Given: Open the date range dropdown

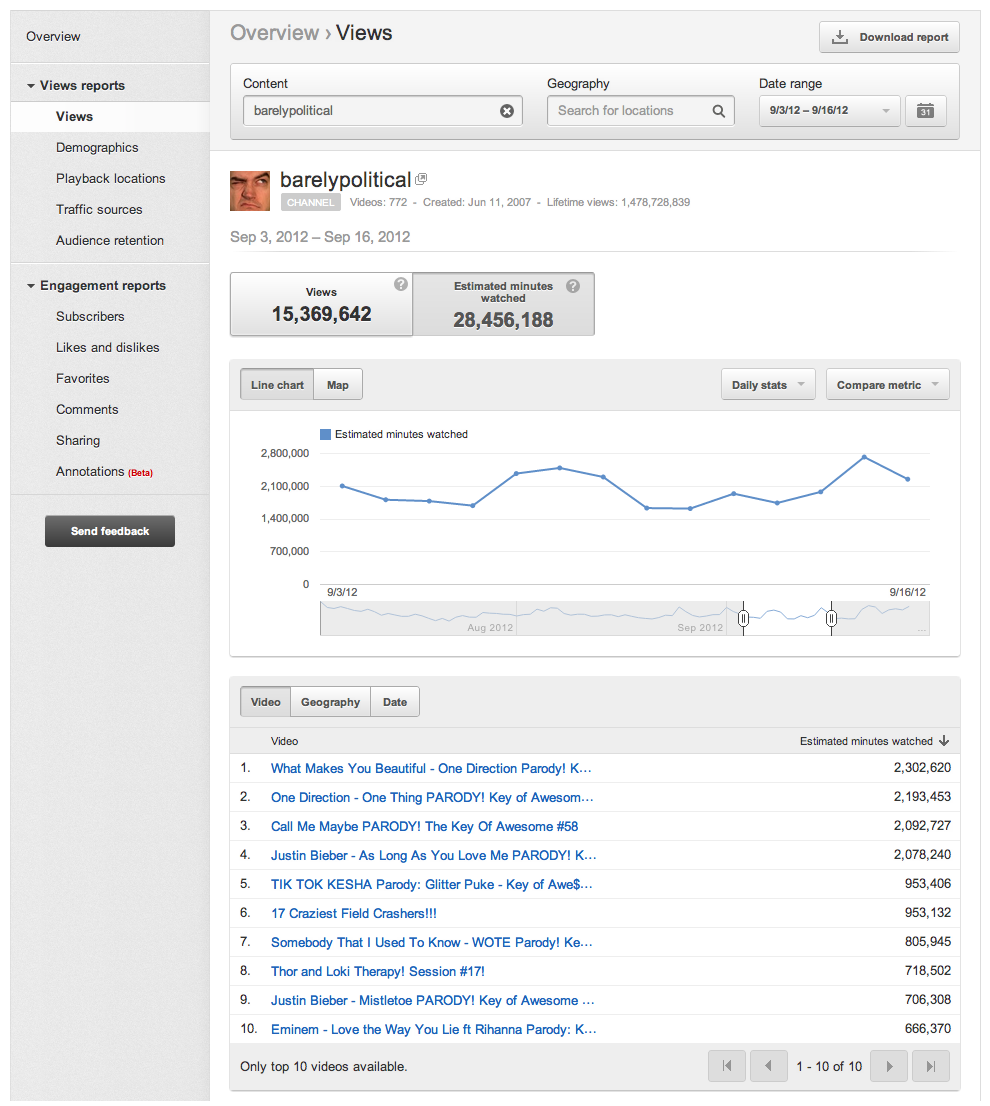Looking at the screenshot, I should tap(829, 111).
